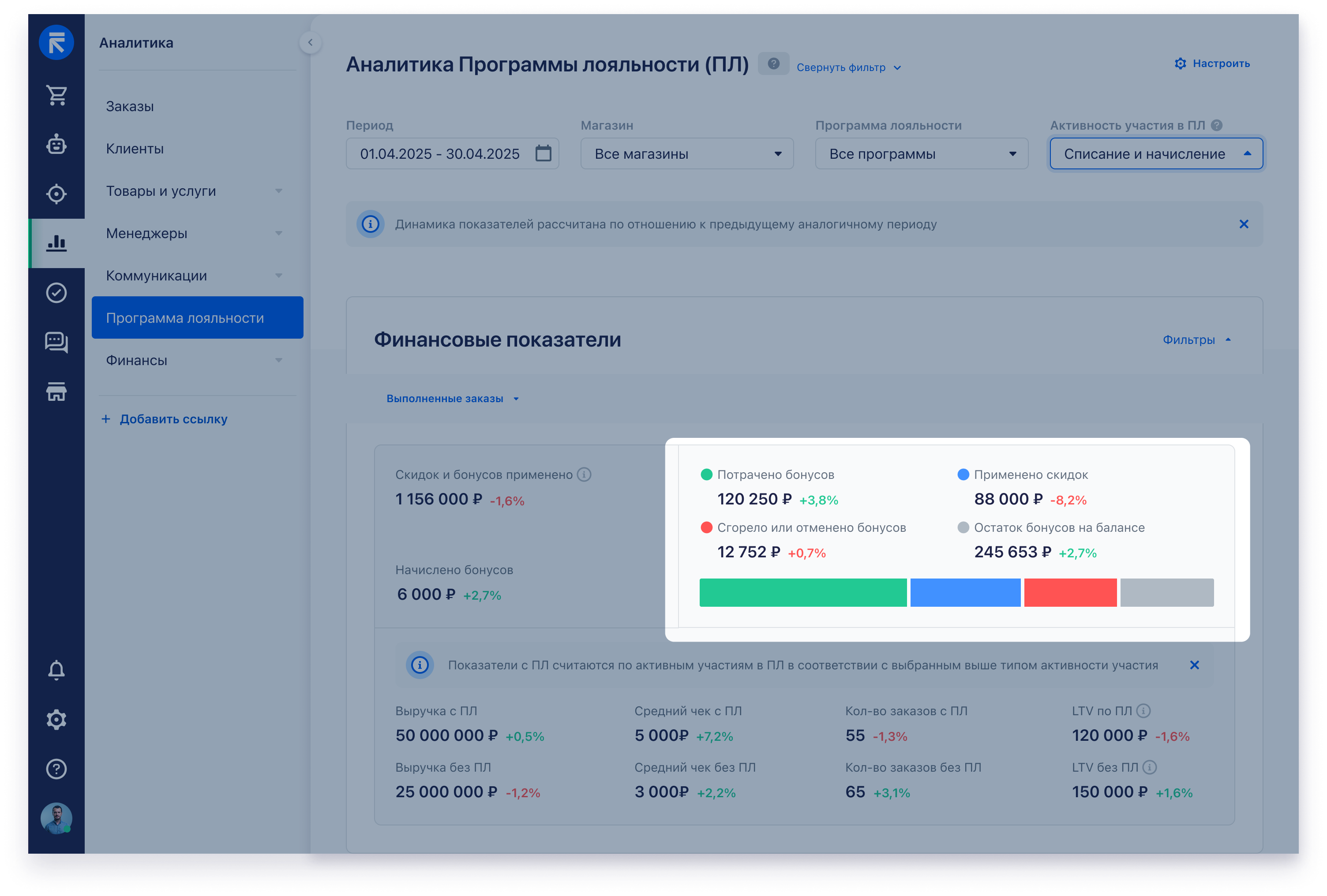This screenshot has width=1327, height=896.
Task: Click the user avatar photo
Action: pos(56,818)
